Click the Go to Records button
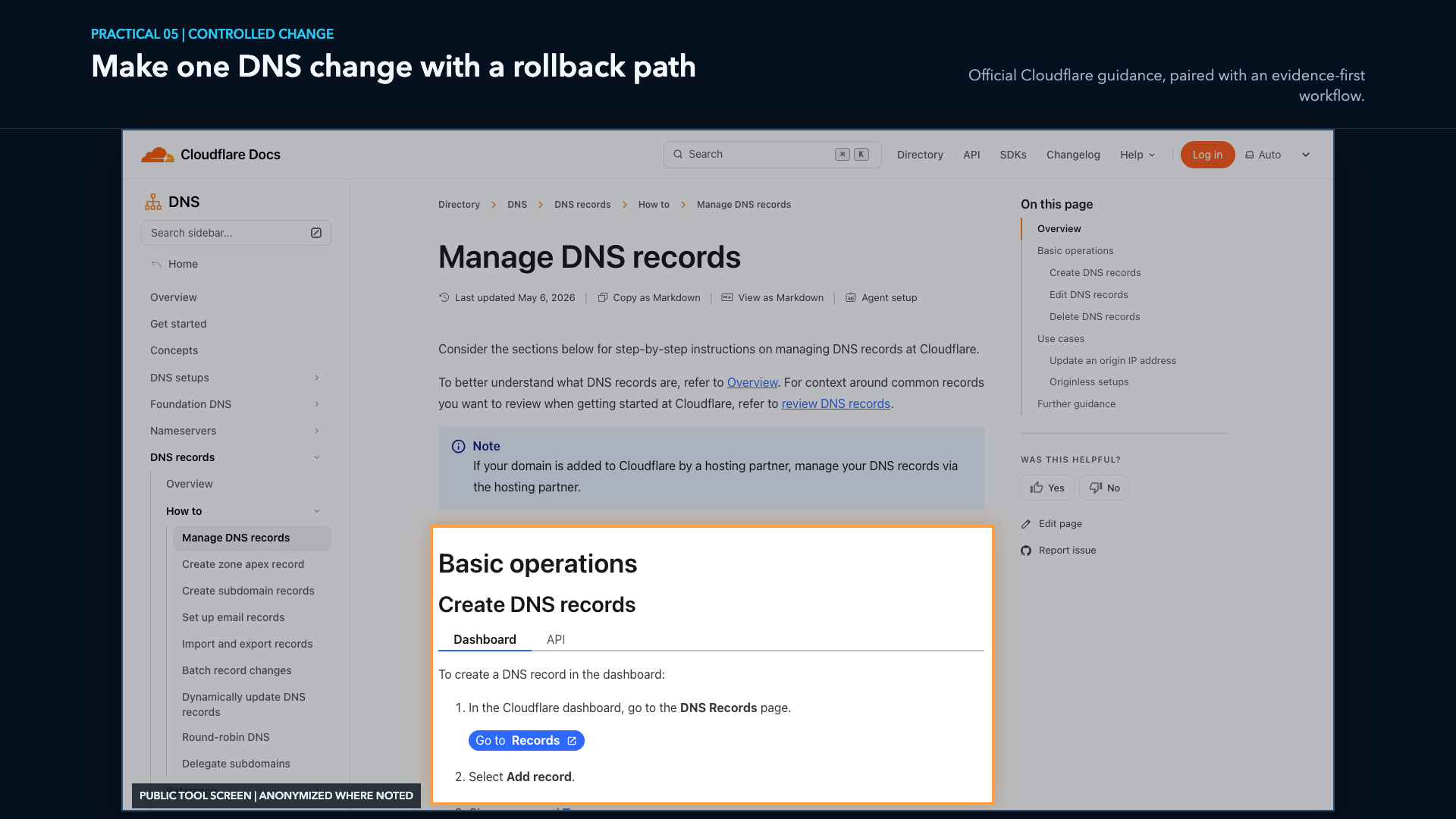Viewport: 1456px width, 819px height. pyautogui.click(x=526, y=741)
